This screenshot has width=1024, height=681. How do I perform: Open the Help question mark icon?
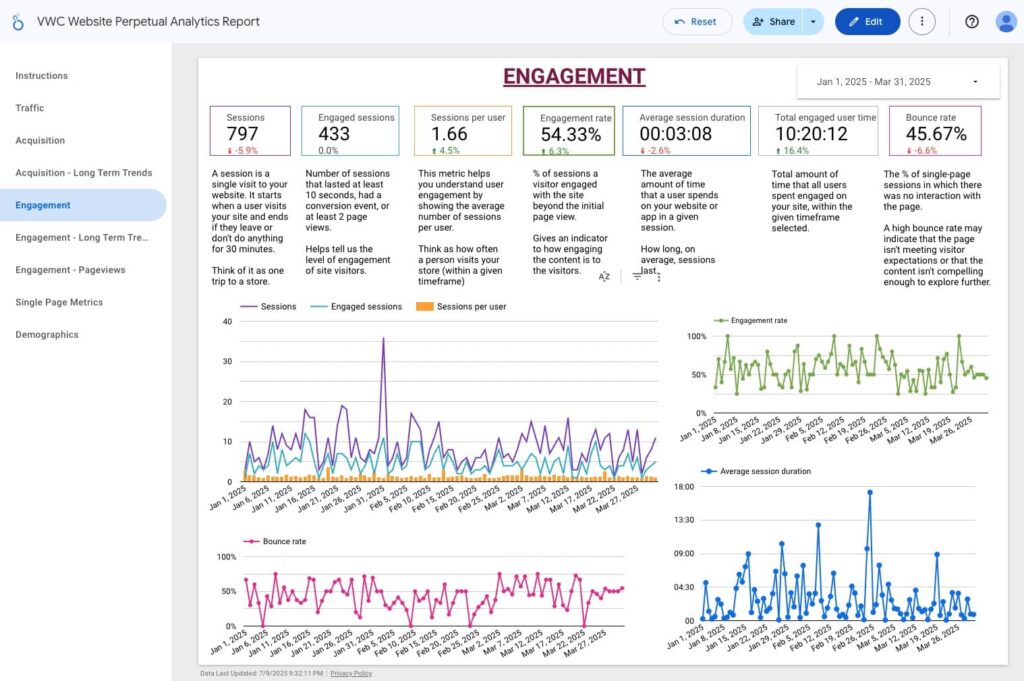point(971,22)
